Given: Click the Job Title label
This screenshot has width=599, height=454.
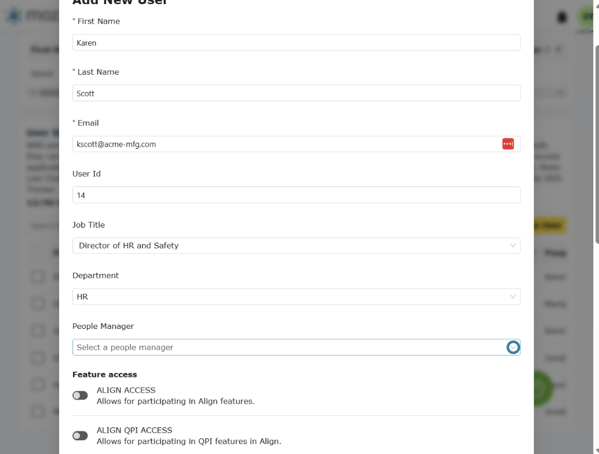Looking at the screenshot, I should [x=89, y=225].
